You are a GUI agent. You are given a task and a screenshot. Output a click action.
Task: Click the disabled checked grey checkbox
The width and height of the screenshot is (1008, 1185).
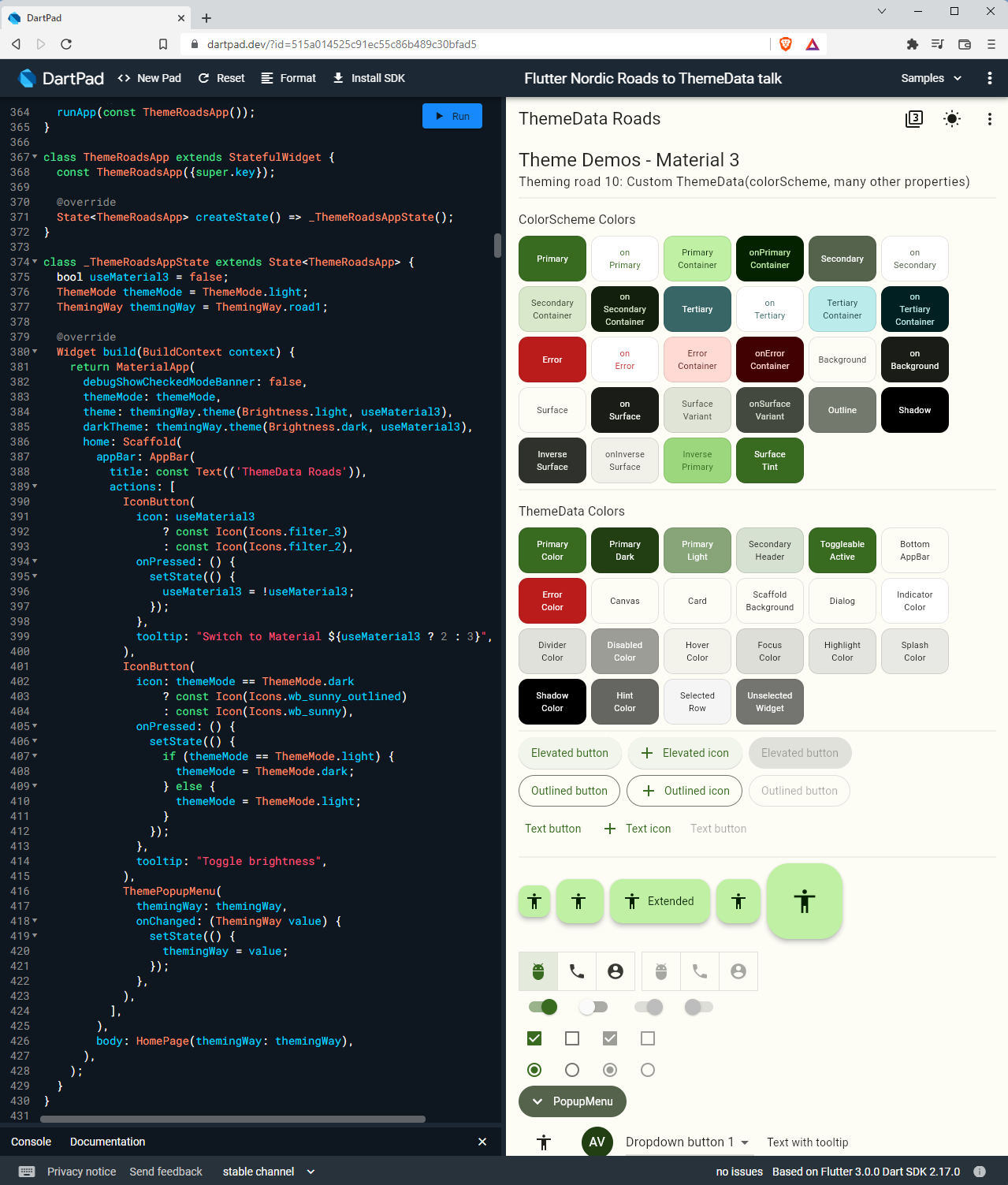tap(610, 1038)
